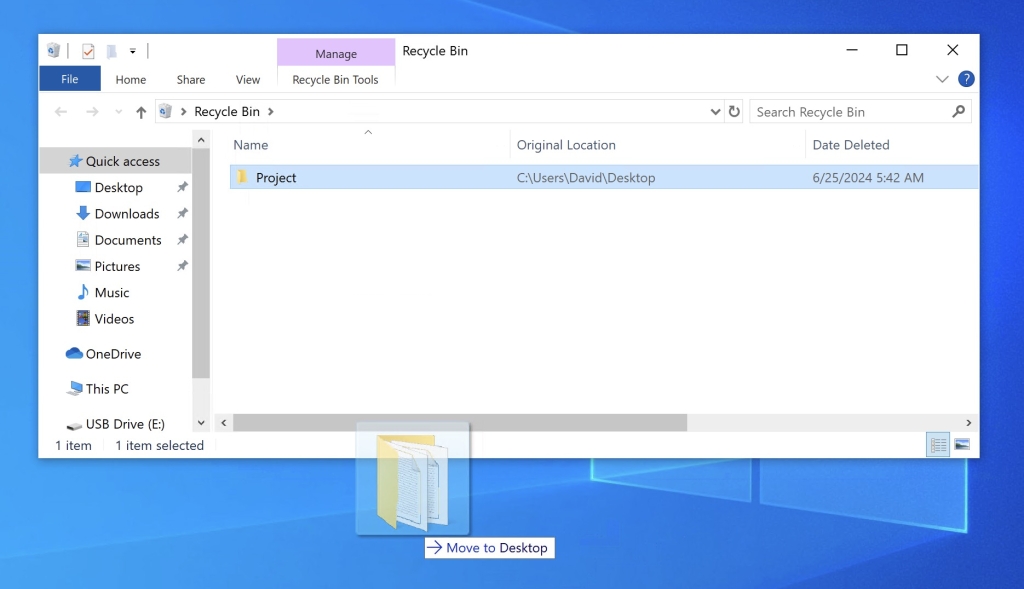1024x589 pixels.
Task: Select the Details view icon in the status bar
Action: point(938,444)
